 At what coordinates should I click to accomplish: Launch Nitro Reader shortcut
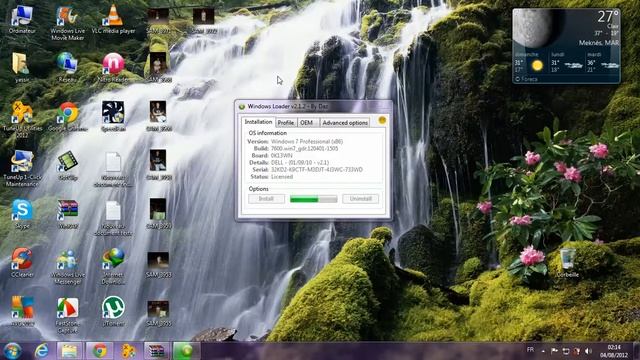pos(113,68)
